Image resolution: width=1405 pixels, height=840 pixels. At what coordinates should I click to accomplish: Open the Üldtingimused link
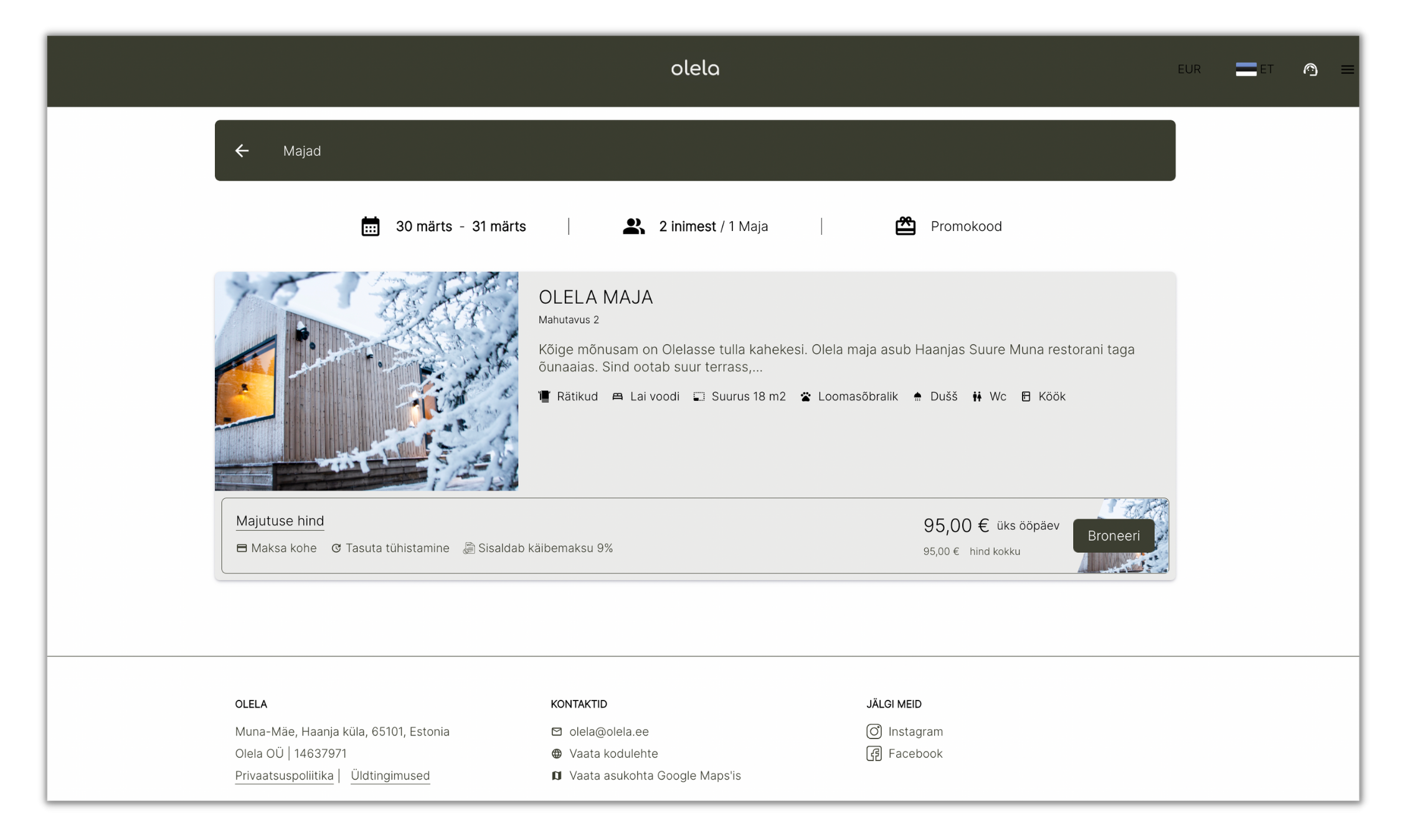tap(390, 775)
